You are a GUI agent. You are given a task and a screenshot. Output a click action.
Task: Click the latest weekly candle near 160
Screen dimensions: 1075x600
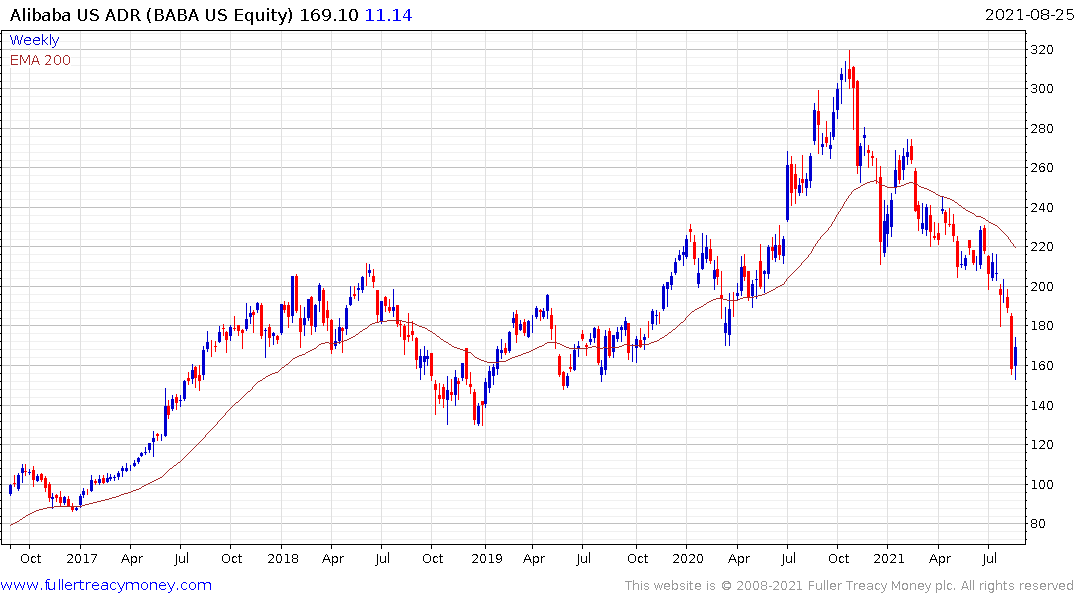point(1015,357)
